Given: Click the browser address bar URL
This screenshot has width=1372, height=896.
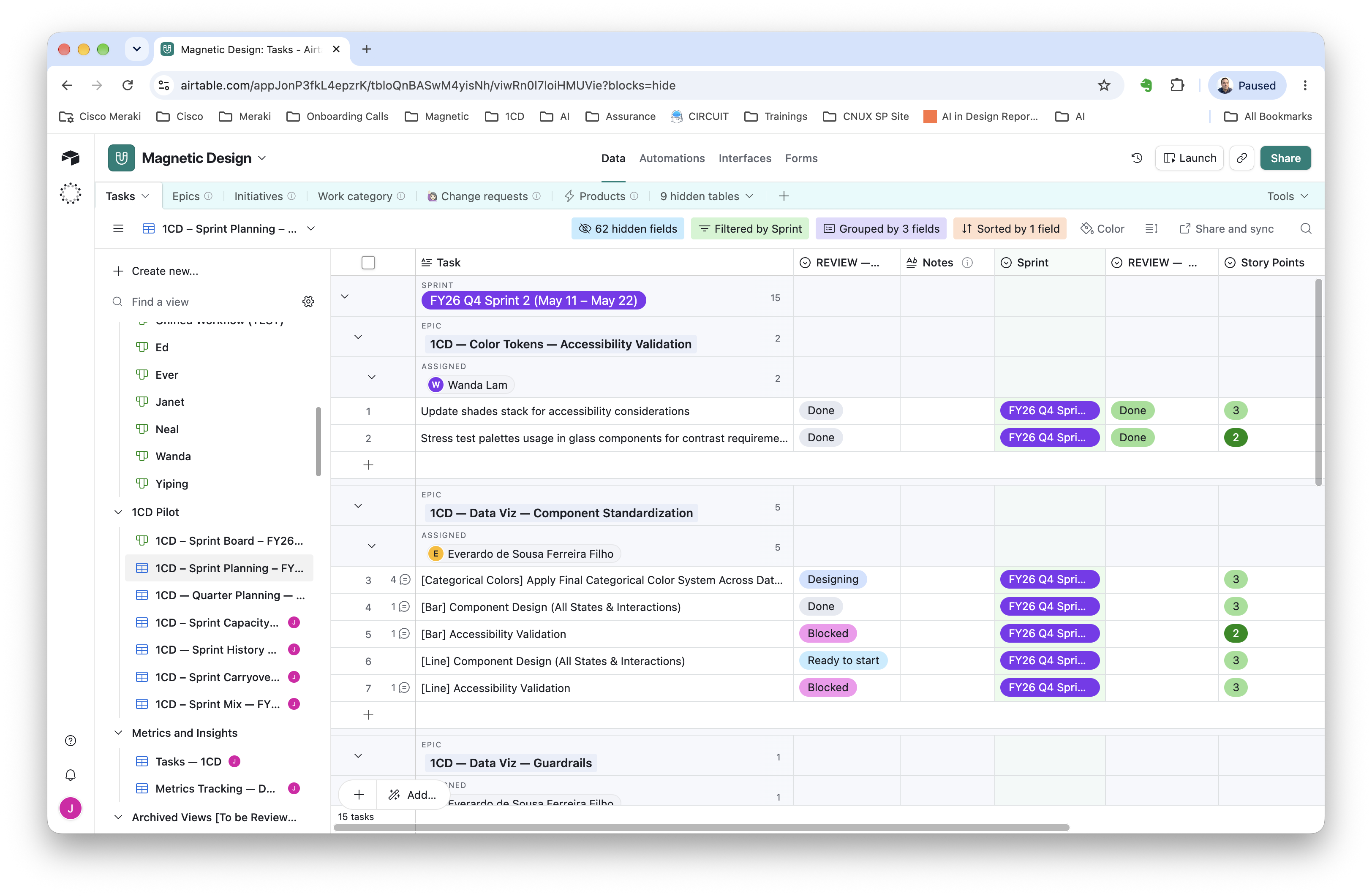Looking at the screenshot, I should tap(428, 85).
